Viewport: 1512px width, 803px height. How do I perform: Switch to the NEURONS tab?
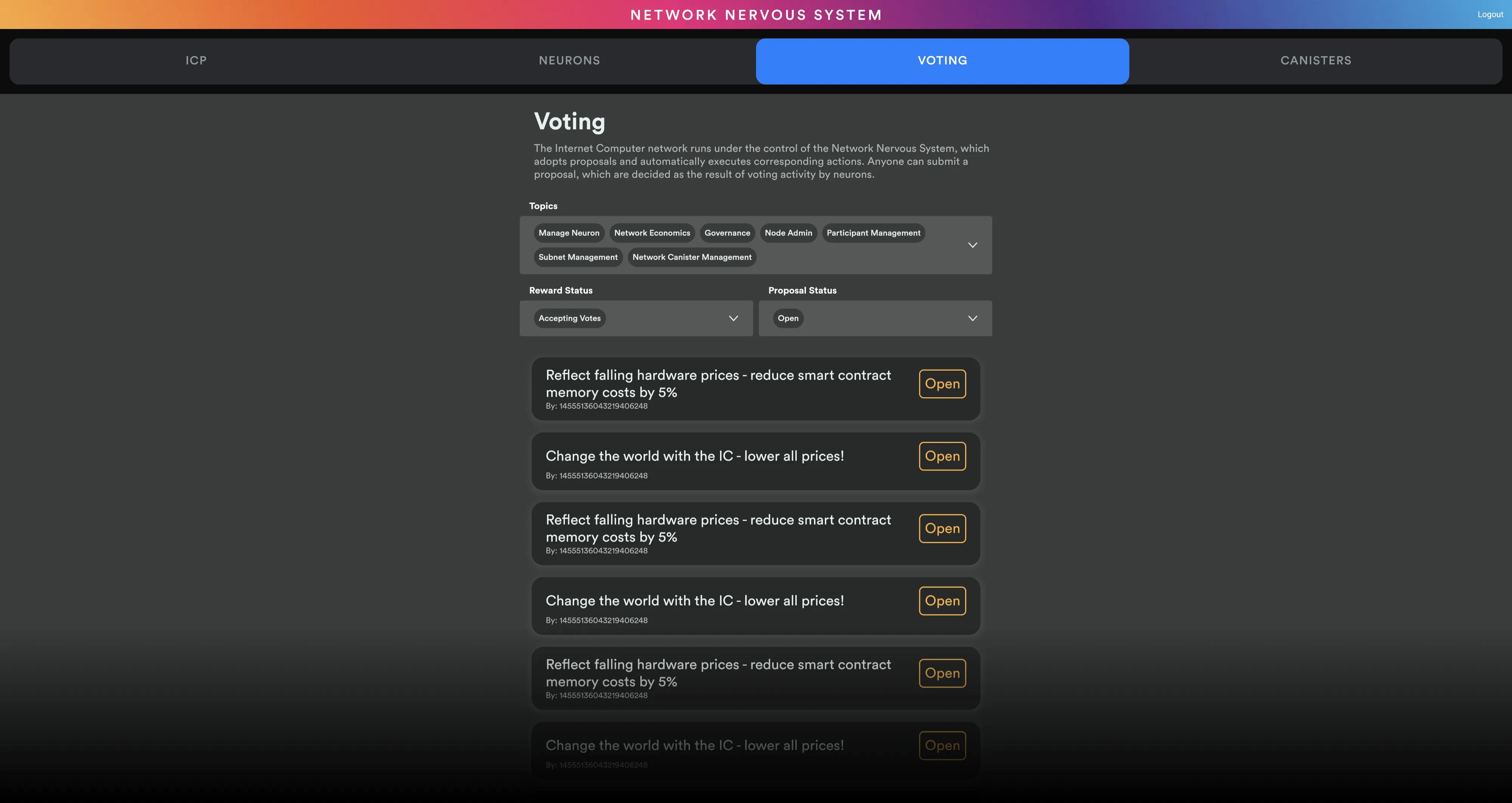(x=569, y=61)
